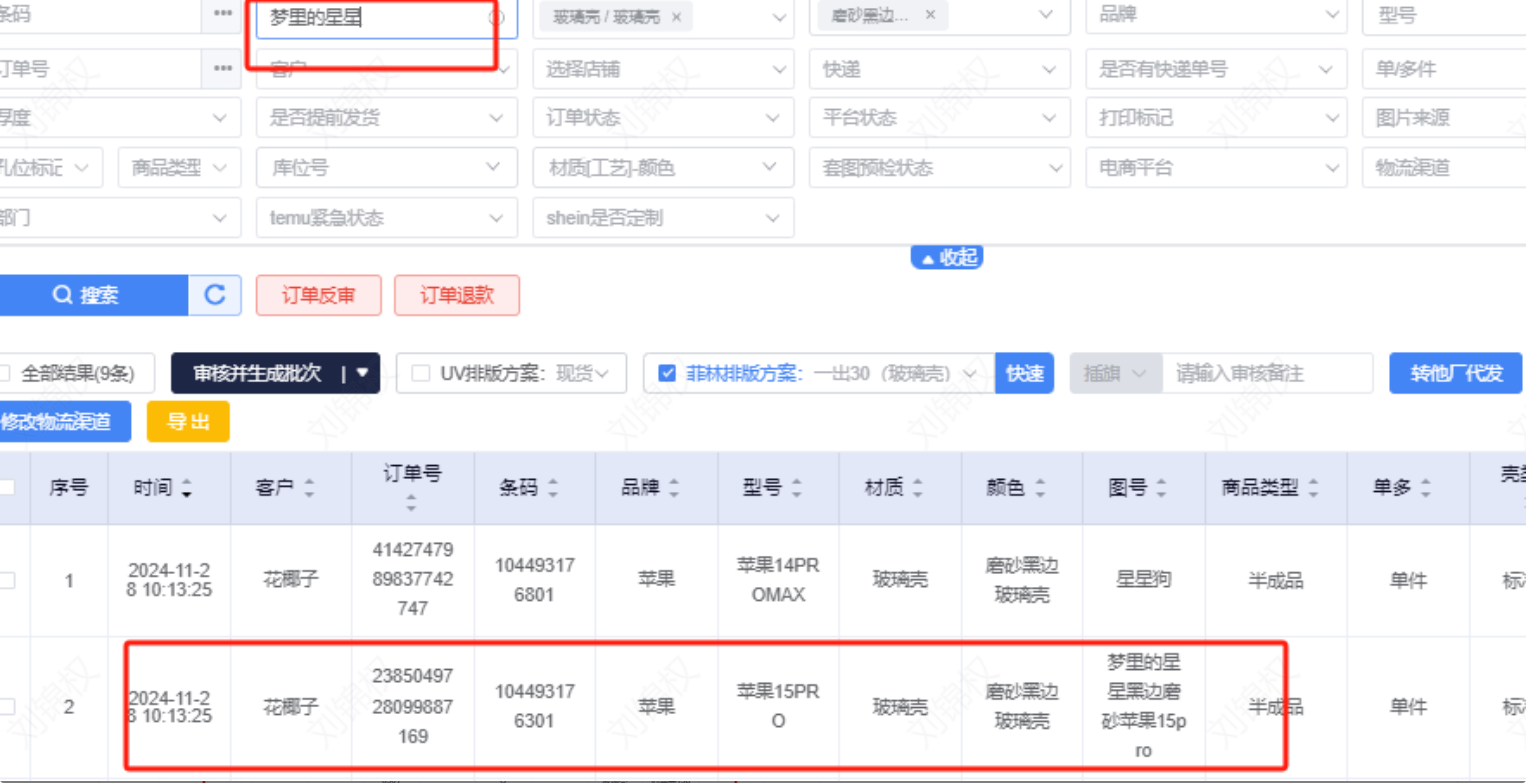Open the 套图预检状态 dropdown
1526x783 pixels.
click(939, 168)
